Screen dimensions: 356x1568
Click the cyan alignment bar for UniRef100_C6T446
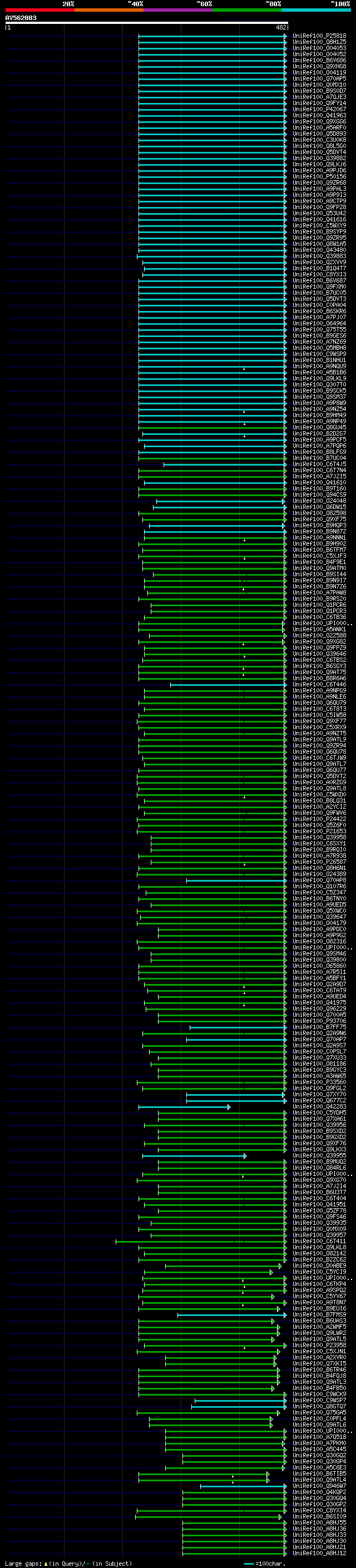coord(228,685)
